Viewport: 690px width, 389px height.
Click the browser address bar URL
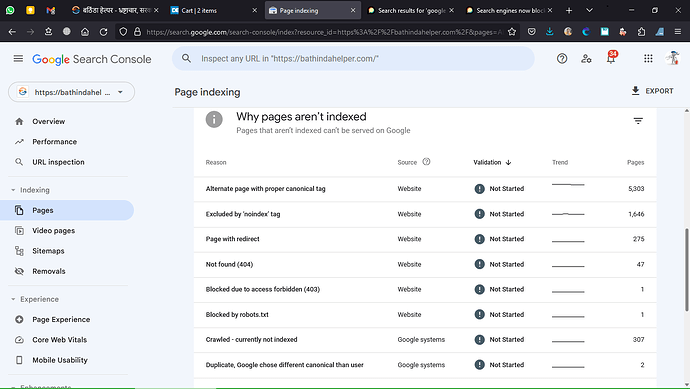click(x=324, y=32)
